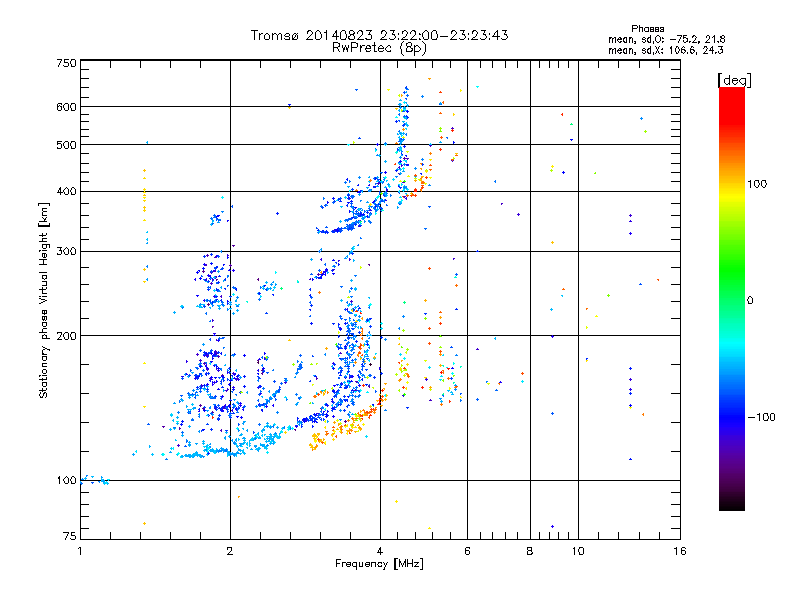Image resolution: width=800 pixels, height=600 pixels.
Task: Click the y-axis label '600'
Action: [66, 107]
